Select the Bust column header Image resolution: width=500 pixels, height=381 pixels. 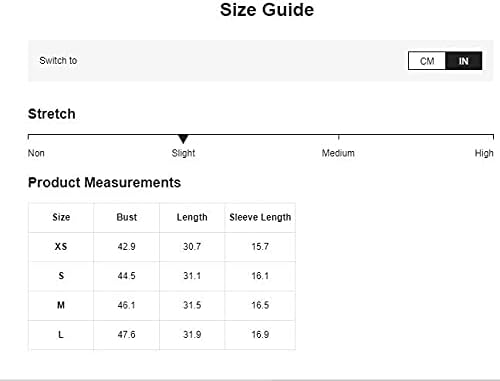(x=127, y=217)
